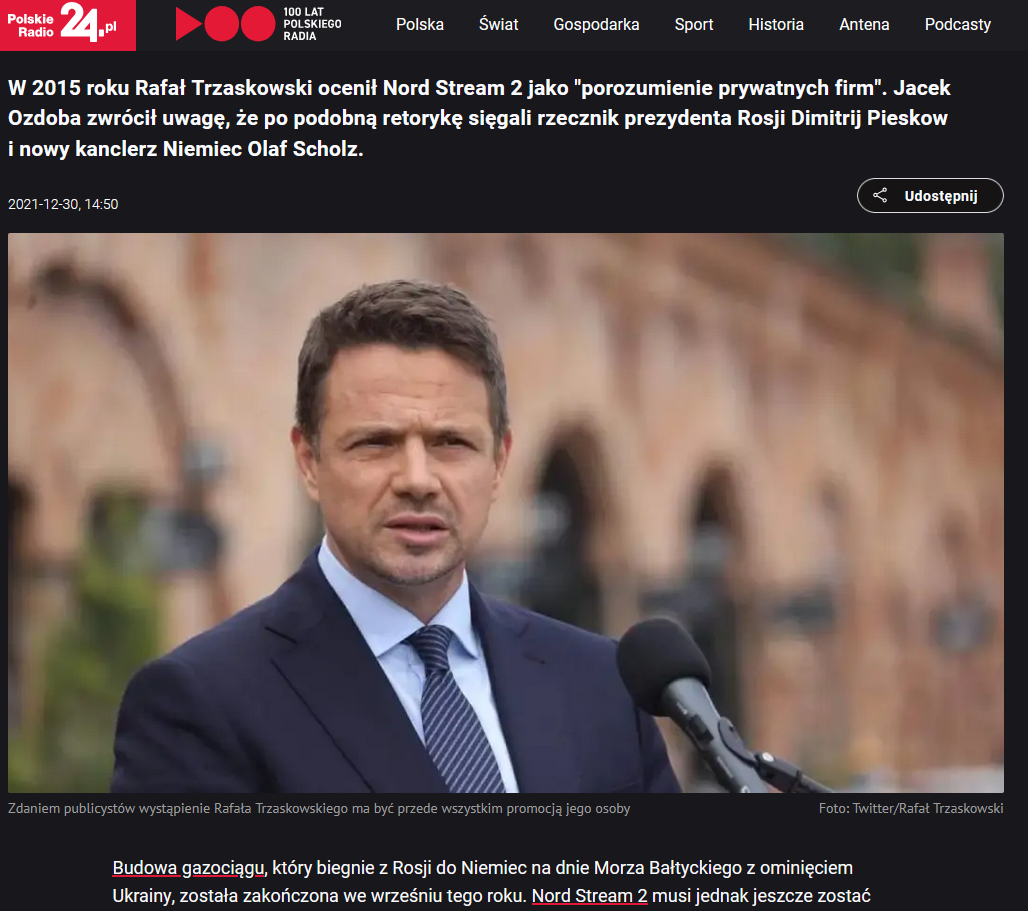This screenshot has width=1028, height=911.
Task: Click the Polskie Radio 24 logo
Action: 67,24
